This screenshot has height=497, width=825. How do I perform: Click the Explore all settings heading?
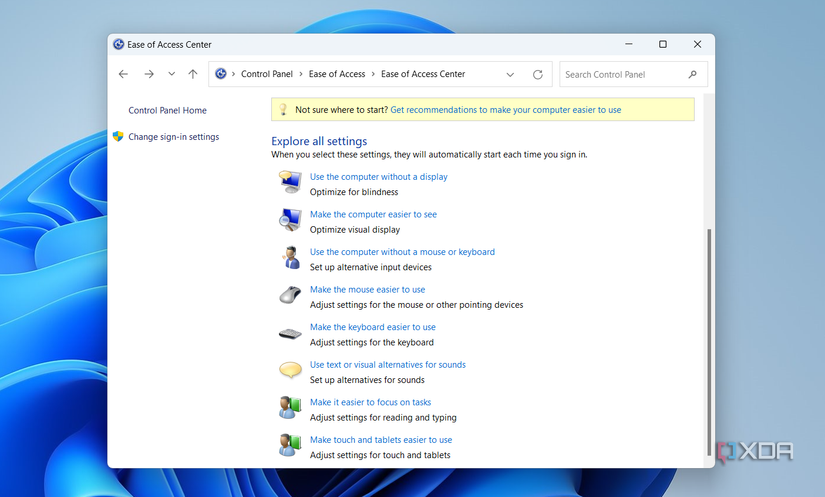point(319,141)
